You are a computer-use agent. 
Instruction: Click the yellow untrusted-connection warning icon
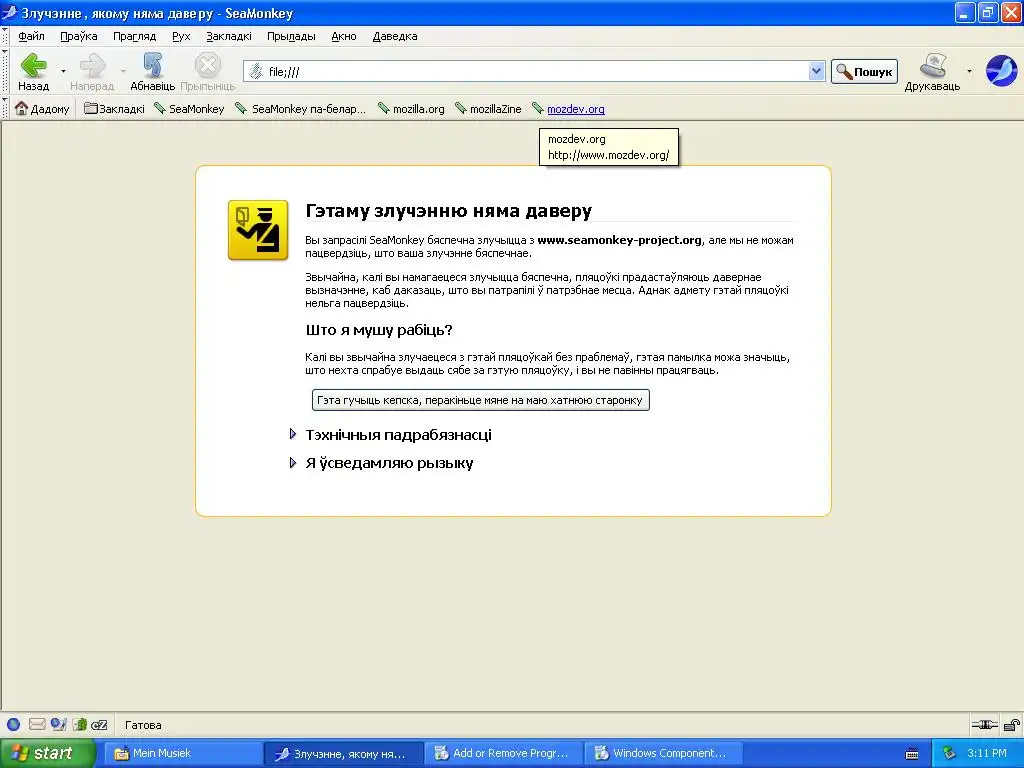click(258, 230)
